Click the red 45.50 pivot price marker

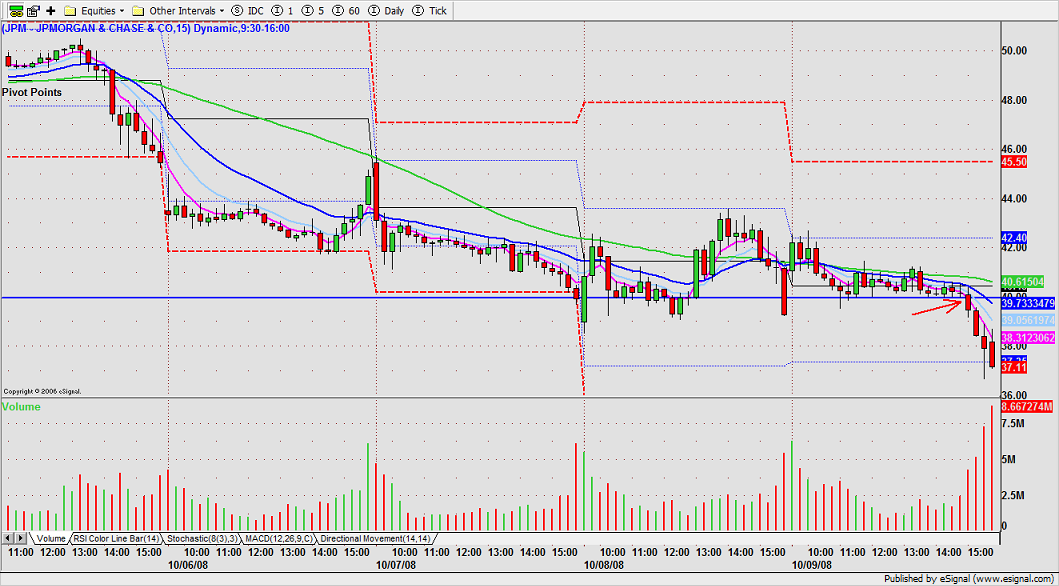pyautogui.click(x=1014, y=163)
